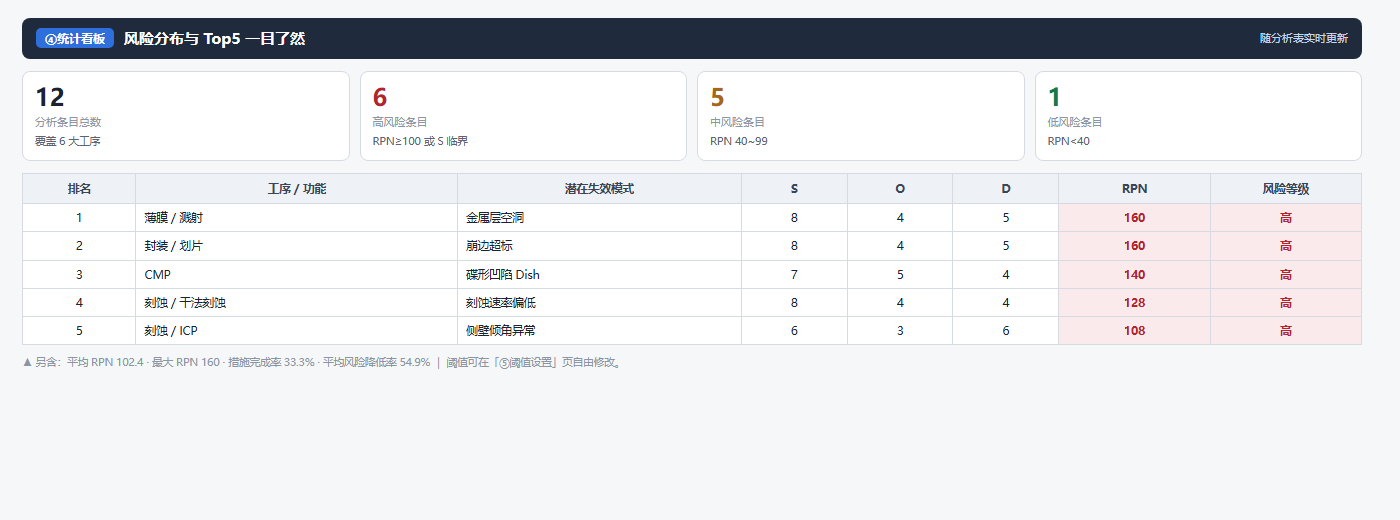Select the low-risk count 1
The height and width of the screenshot is (520, 1400).
coord(1055,97)
